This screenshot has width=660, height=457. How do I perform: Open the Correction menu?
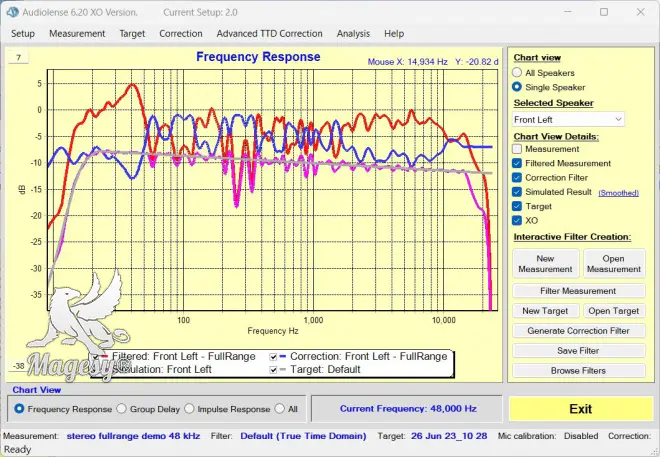[x=181, y=34]
